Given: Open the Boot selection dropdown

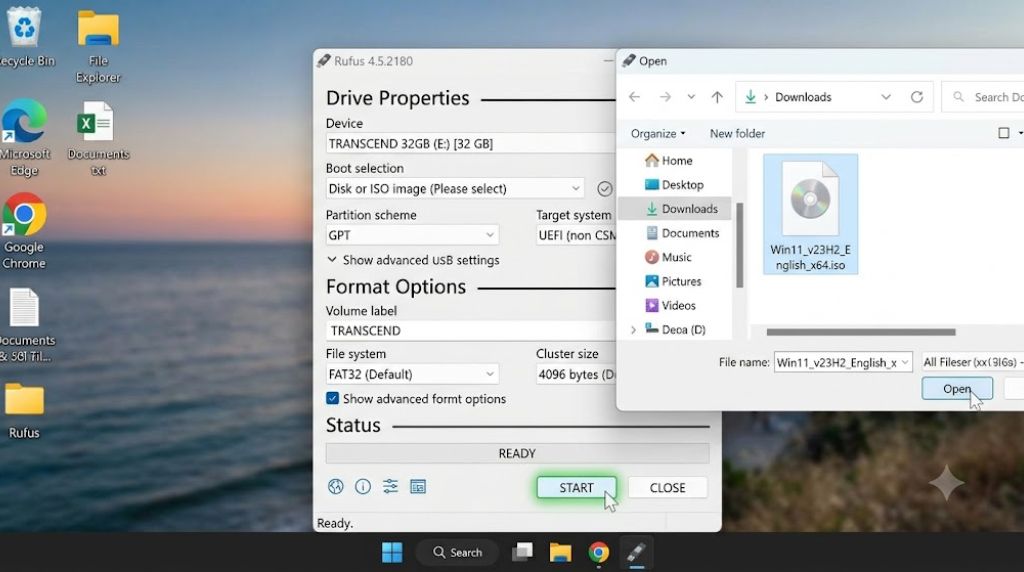Looking at the screenshot, I should tap(455, 189).
